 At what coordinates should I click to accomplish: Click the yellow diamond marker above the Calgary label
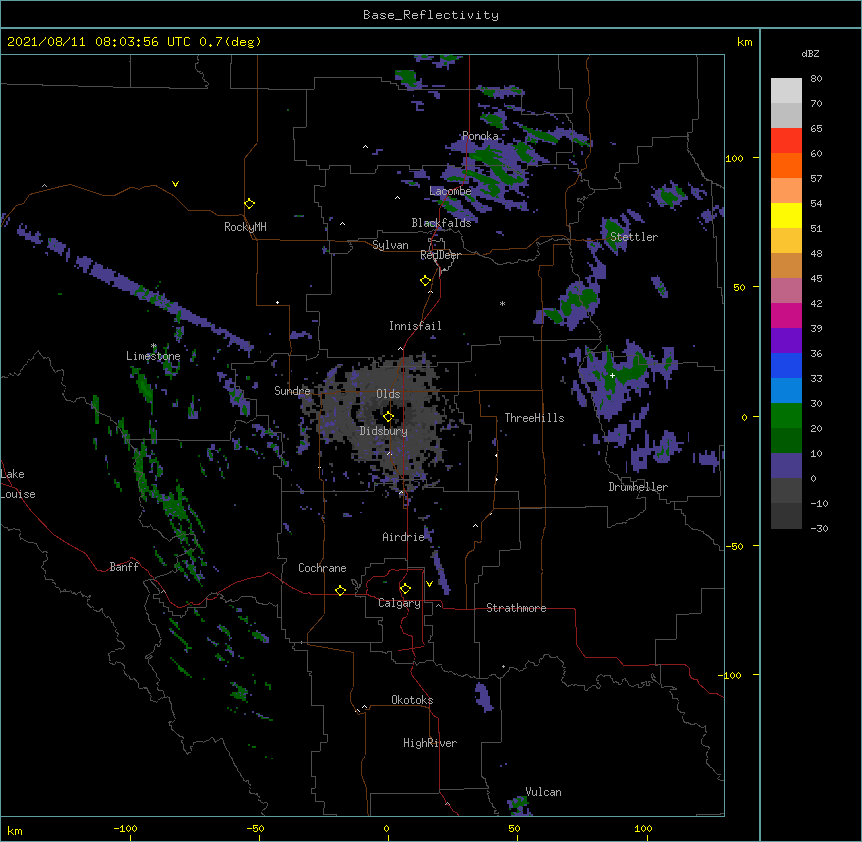point(406,589)
